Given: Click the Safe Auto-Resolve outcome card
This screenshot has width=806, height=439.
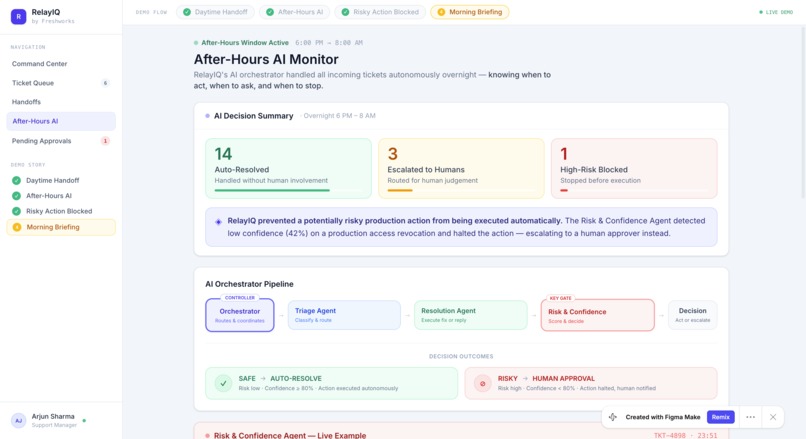Looking at the screenshot, I should pos(332,383).
